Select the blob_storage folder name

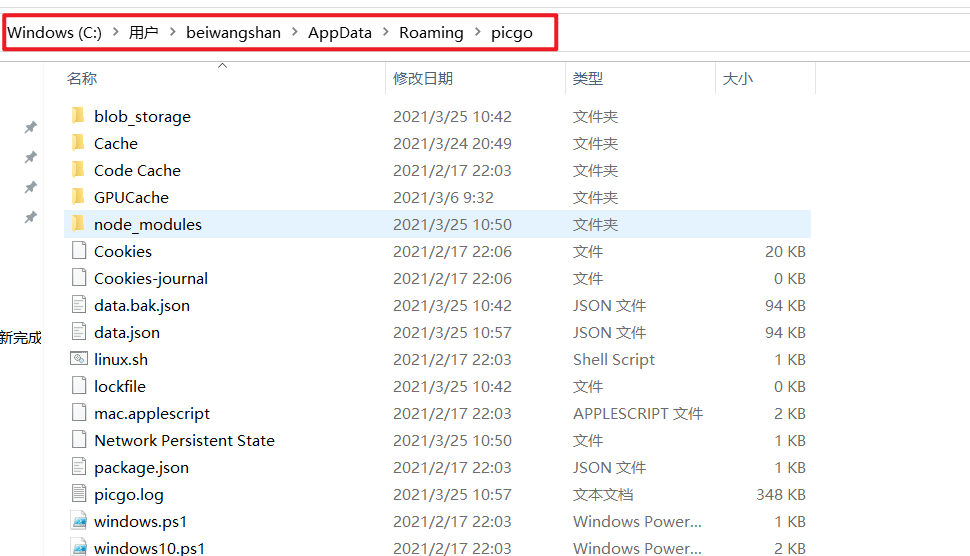point(142,116)
